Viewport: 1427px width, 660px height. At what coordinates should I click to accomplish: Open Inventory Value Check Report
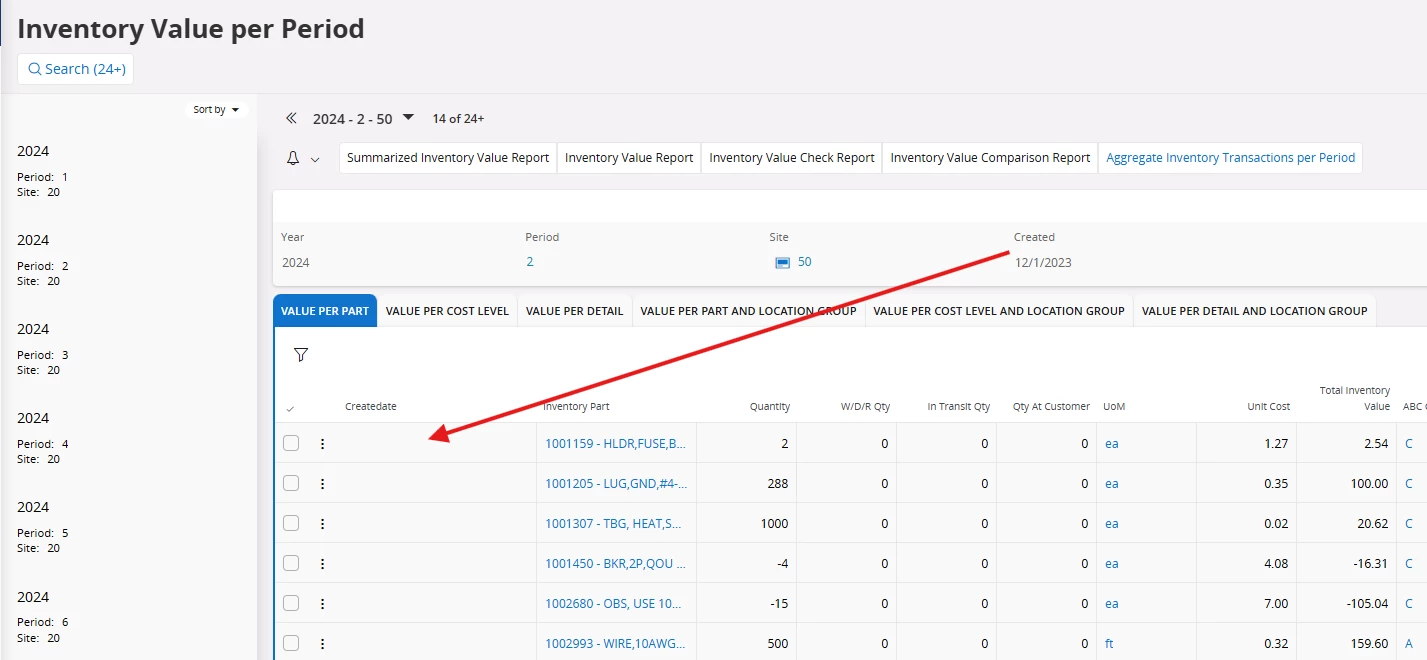coord(792,158)
